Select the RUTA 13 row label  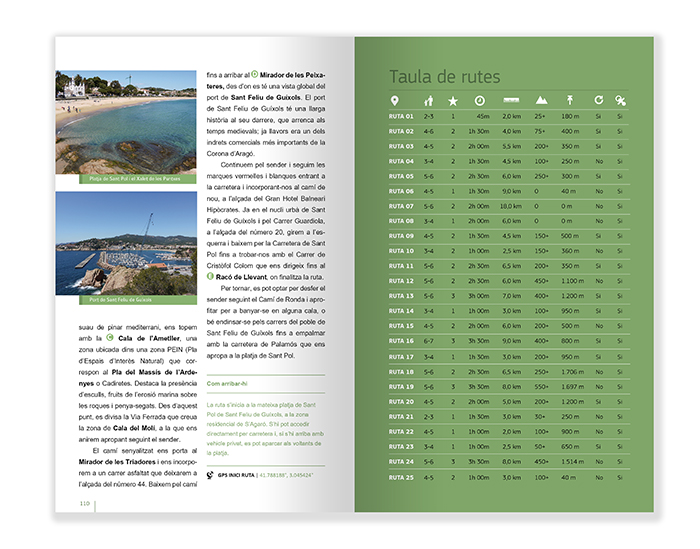pyautogui.click(x=401, y=296)
